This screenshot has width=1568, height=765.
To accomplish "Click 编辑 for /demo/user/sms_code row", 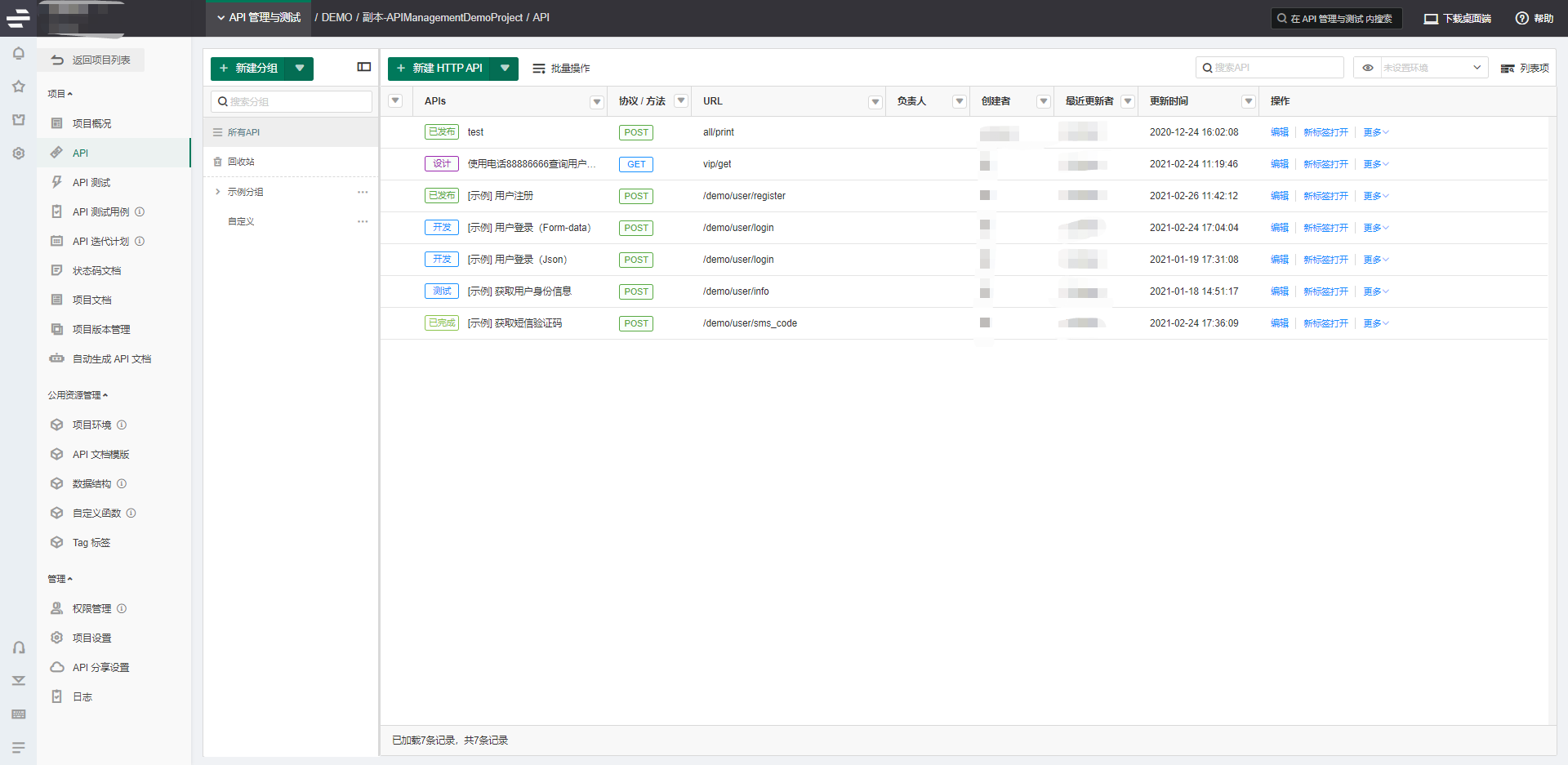I will point(1280,323).
